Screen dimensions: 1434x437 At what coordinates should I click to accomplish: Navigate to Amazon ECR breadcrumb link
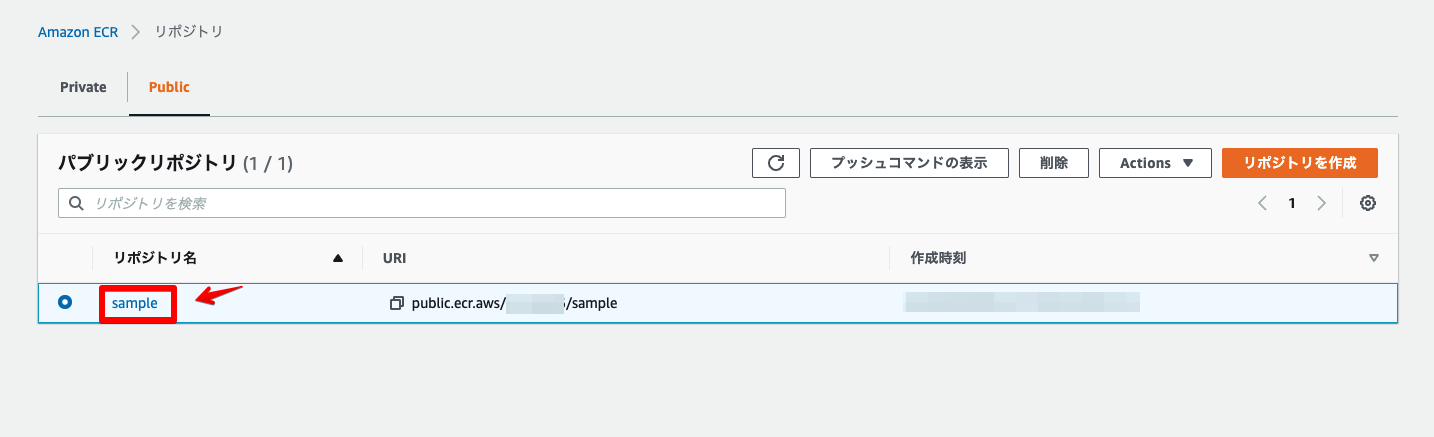[x=78, y=32]
